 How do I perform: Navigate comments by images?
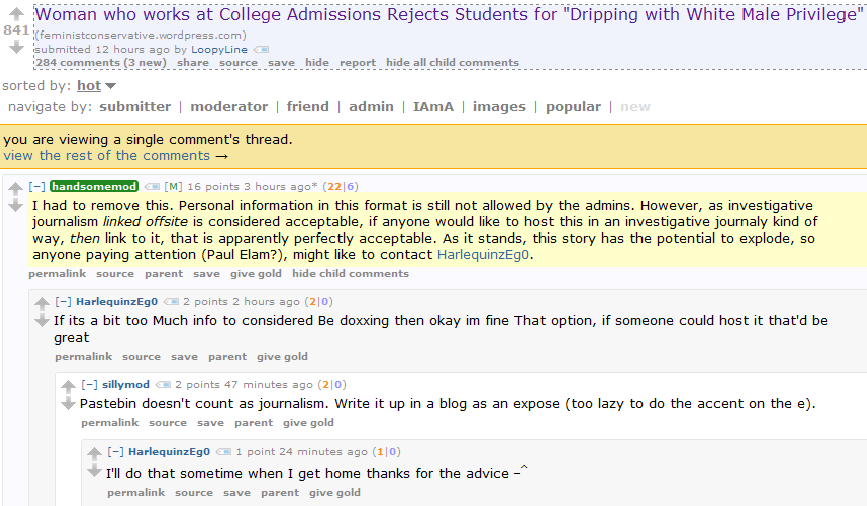click(x=499, y=106)
